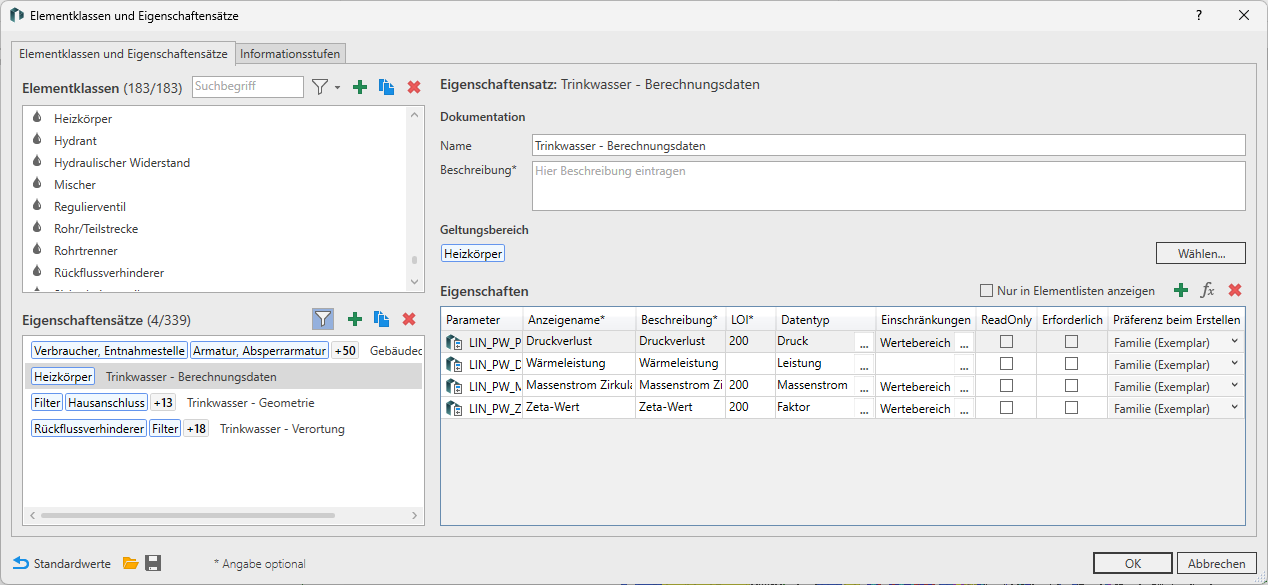Switch to Informationsstufen tab
The image size is (1268, 585).
[x=290, y=54]
